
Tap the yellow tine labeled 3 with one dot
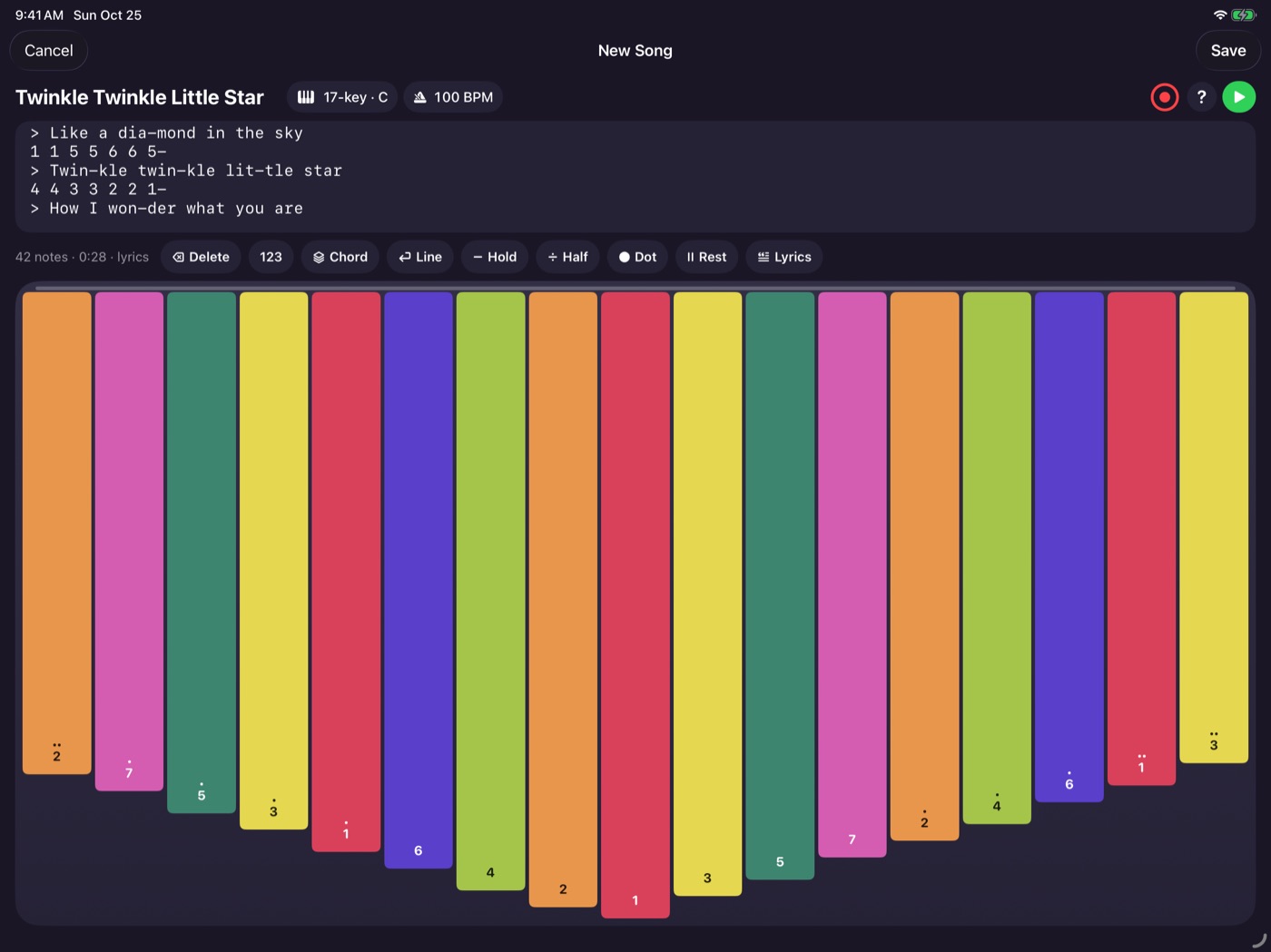[x=273, y=561]
